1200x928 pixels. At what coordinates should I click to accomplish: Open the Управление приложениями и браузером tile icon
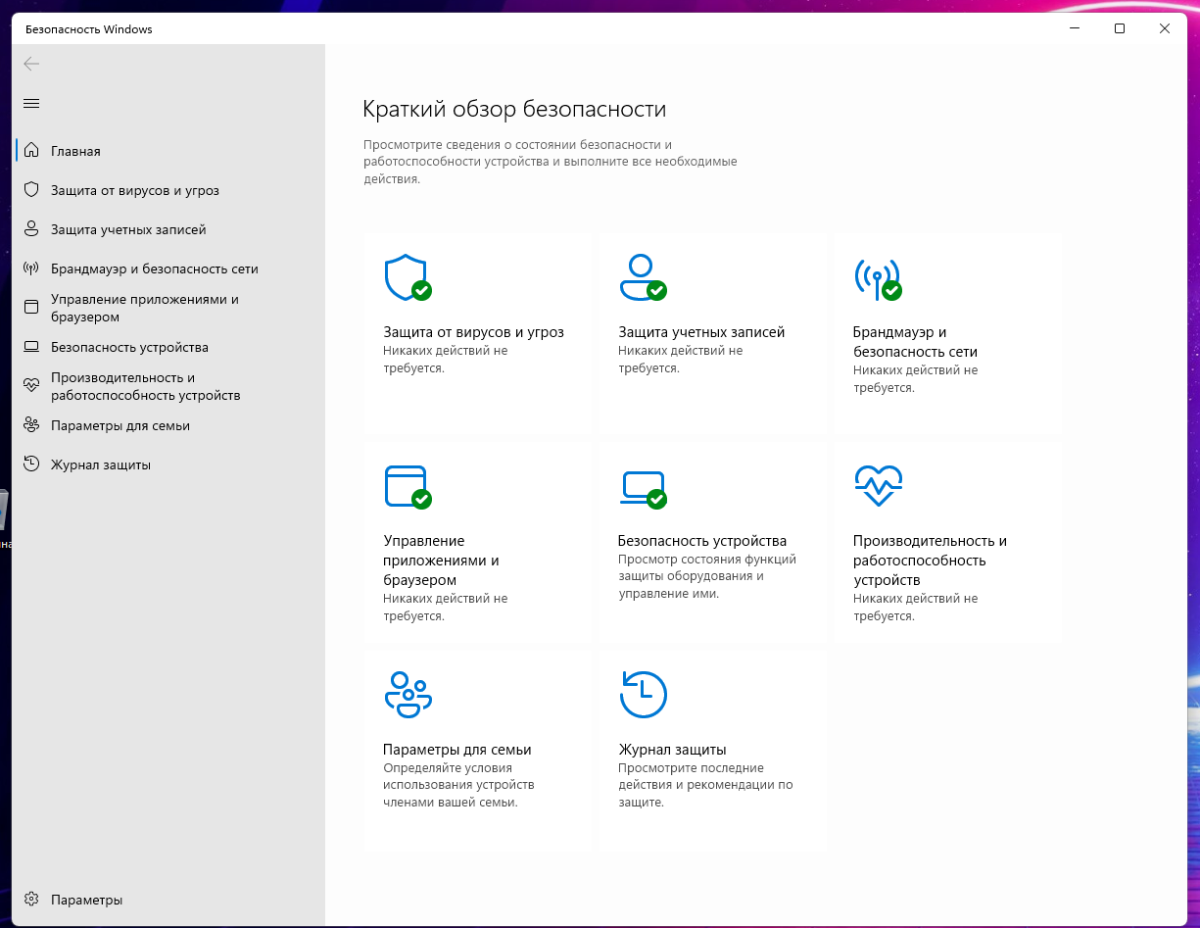(407, 487)
